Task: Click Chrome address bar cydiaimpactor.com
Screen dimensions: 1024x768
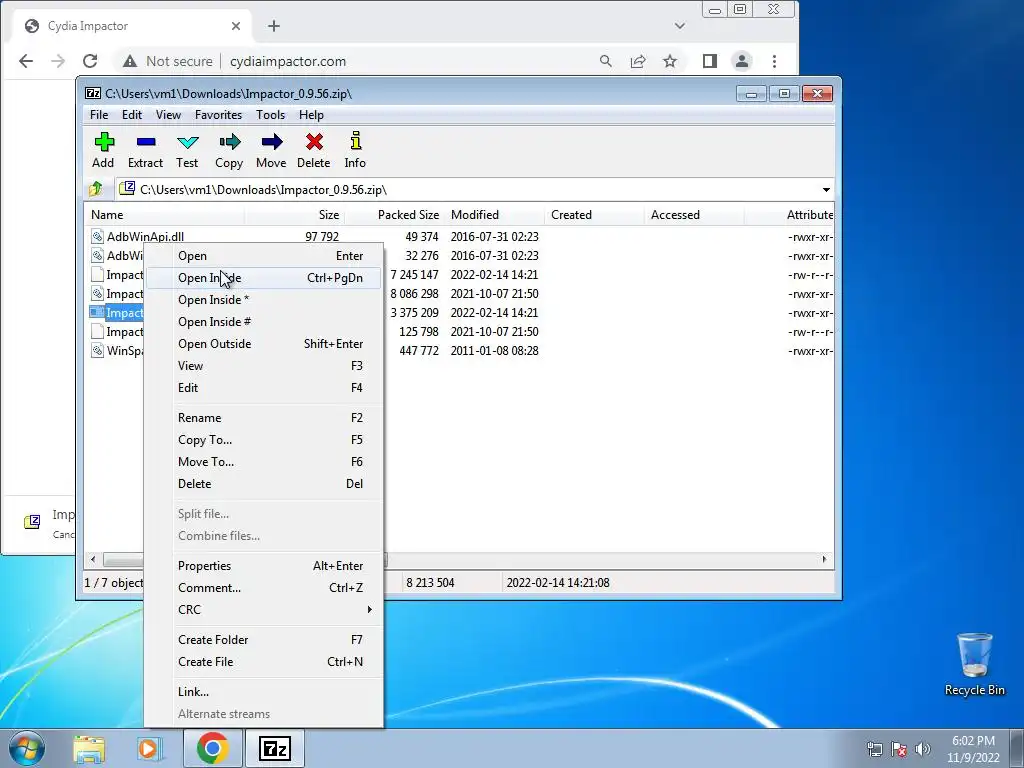Action: point(288,61)
